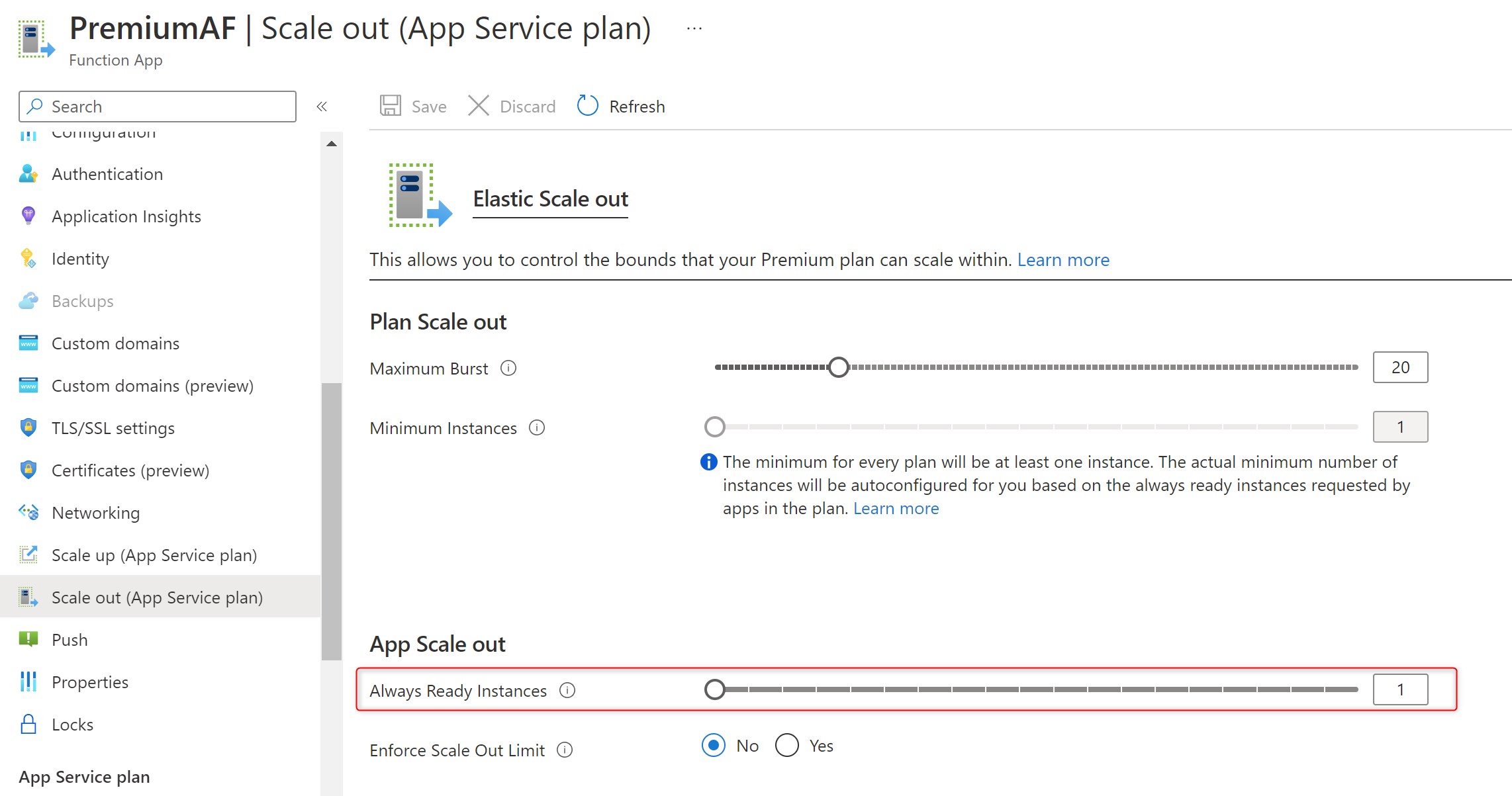The height and width of the screenshot is (796, 1512).
Task: Click Enforce Scale Out Limit info icon
Action: (x=565, y=750)
